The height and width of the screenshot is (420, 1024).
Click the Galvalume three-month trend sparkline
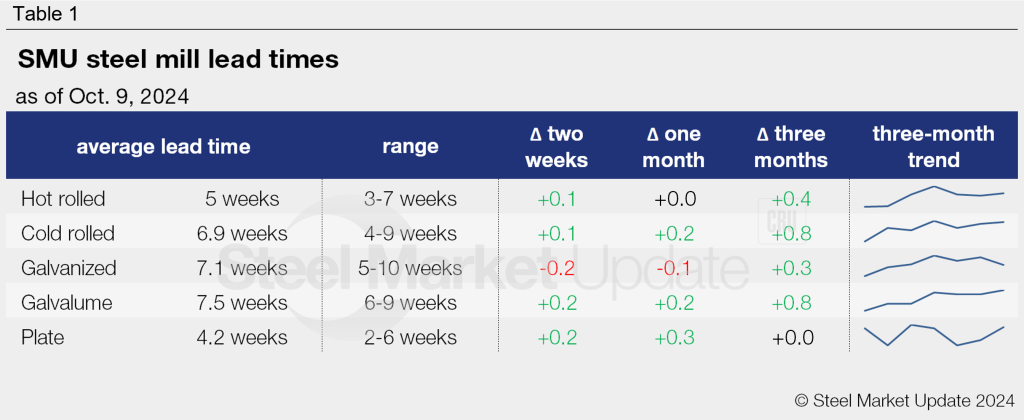[x=934, y=299]
